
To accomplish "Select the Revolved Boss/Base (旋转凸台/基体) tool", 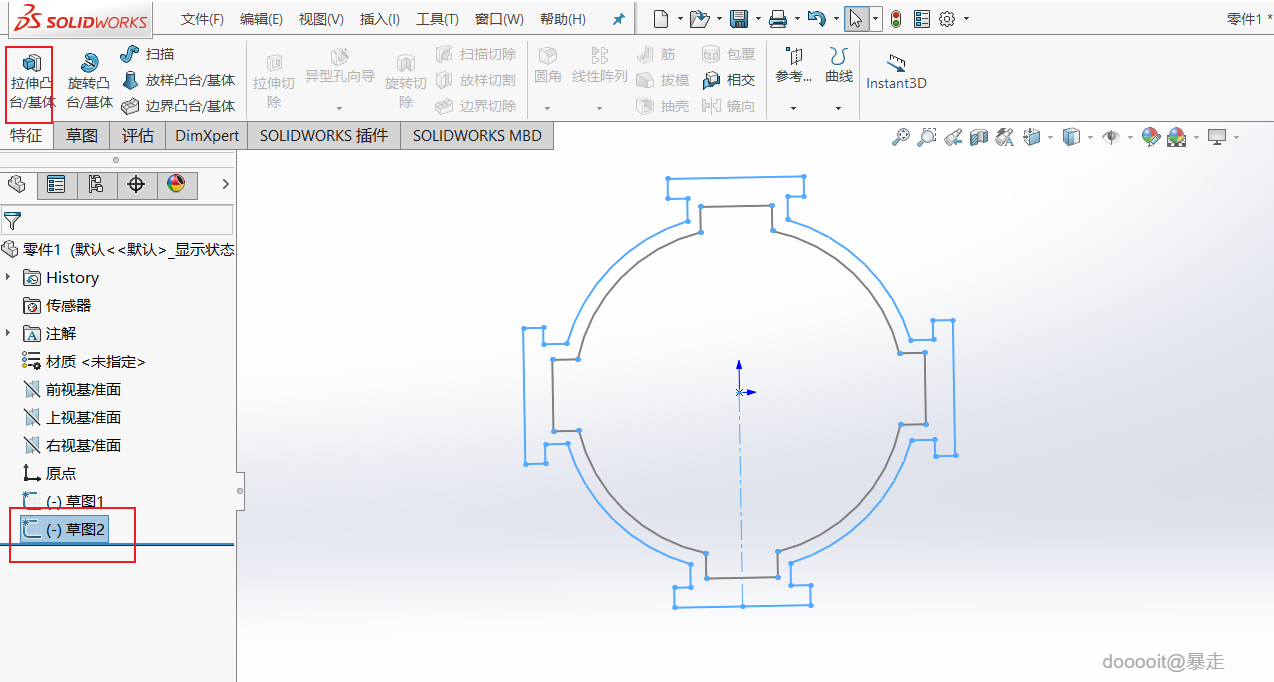I will [89, 80].
